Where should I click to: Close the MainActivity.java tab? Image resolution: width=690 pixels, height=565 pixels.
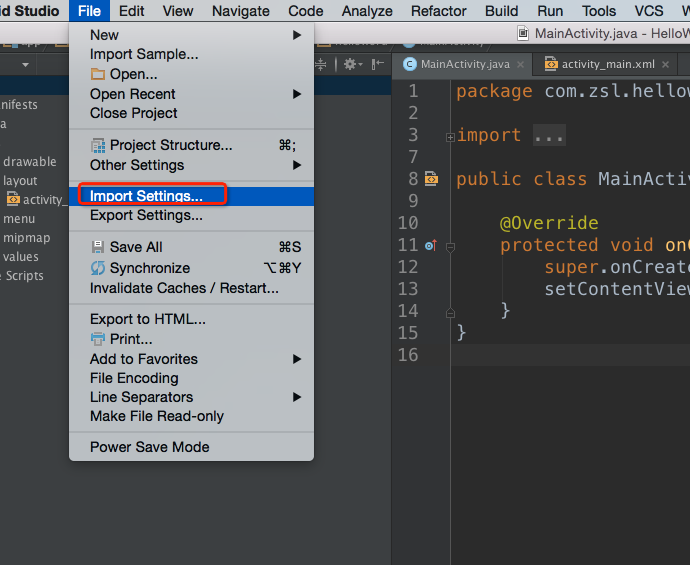click(521, 65)
